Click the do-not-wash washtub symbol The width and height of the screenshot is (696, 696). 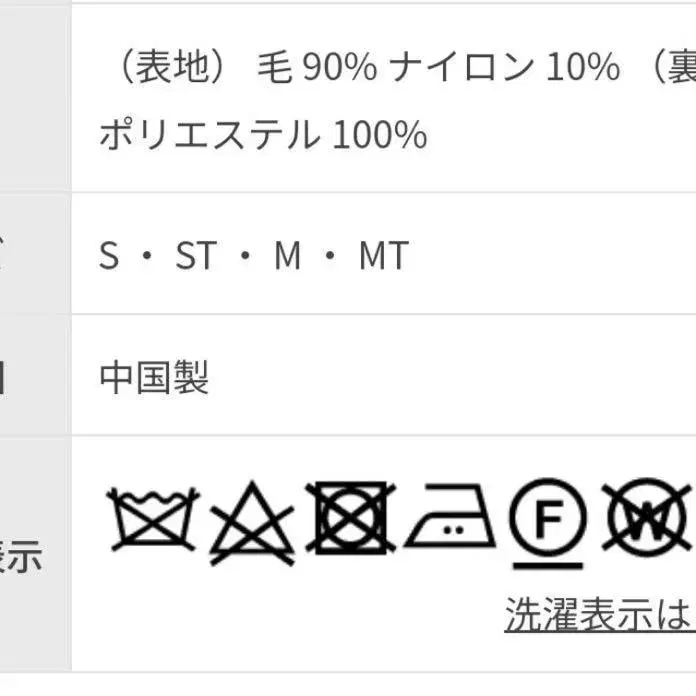[153, 520]
